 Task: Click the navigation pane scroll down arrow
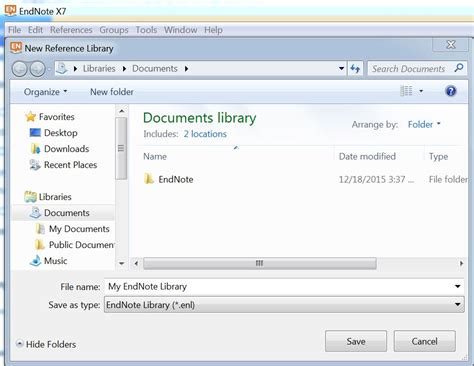click(x=122, y=263)
